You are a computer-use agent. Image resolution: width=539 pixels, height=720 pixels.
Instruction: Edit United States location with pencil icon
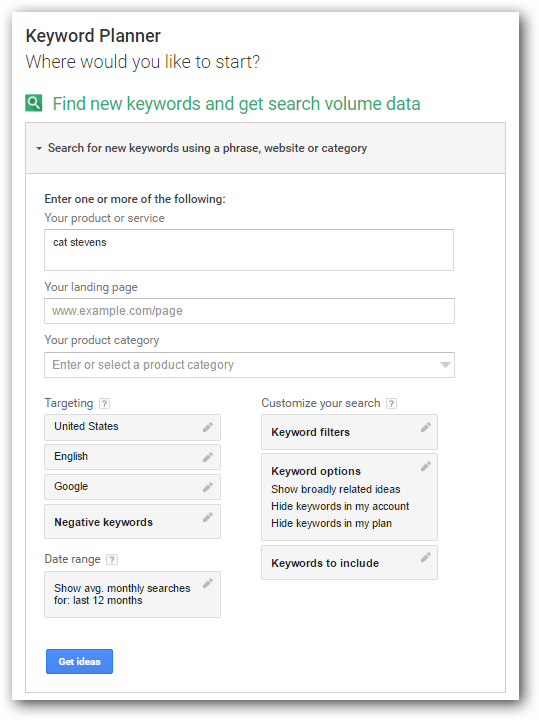click(x=208, y=427)
